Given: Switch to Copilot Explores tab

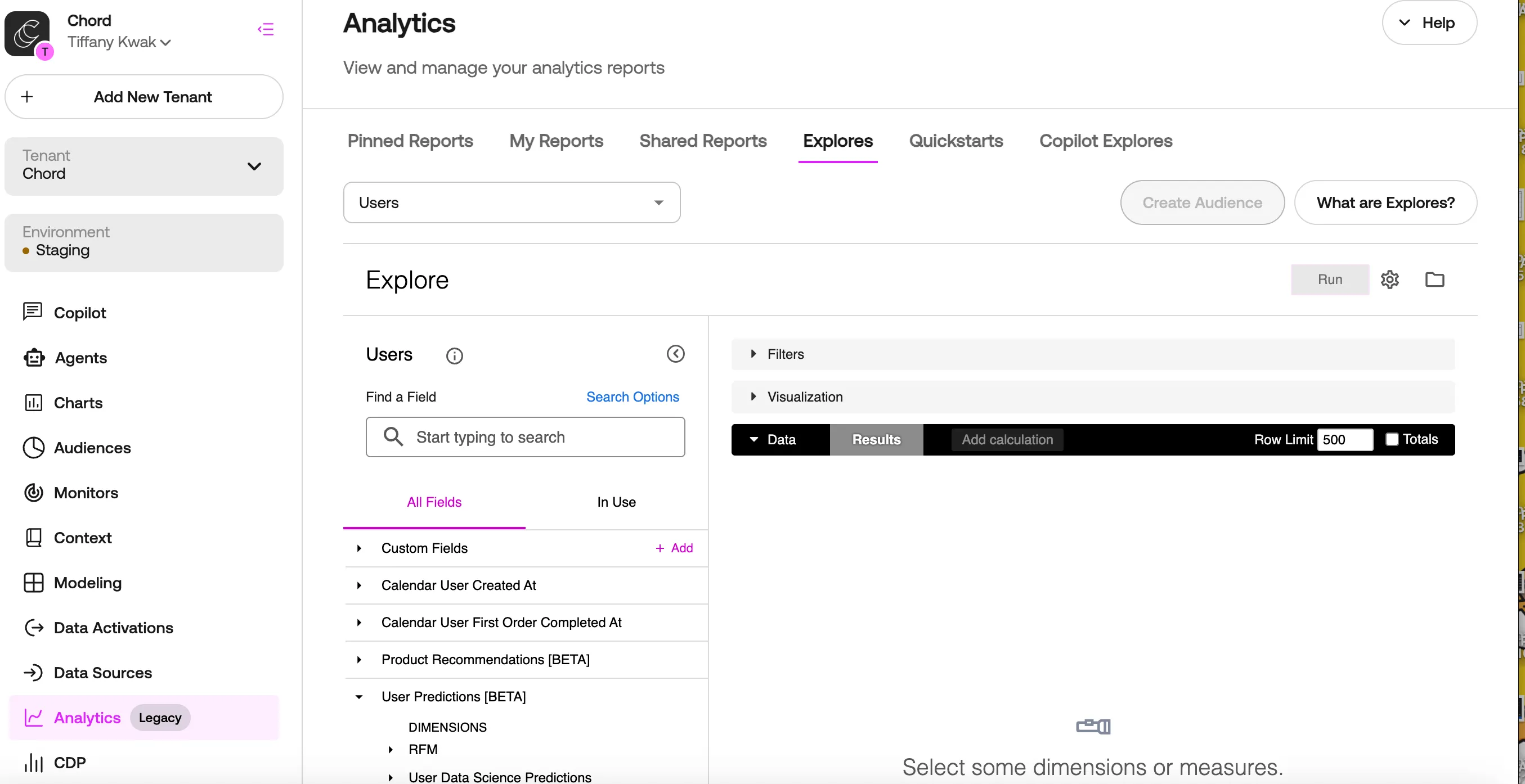Looking at the screenshot, I should 1105,141.
